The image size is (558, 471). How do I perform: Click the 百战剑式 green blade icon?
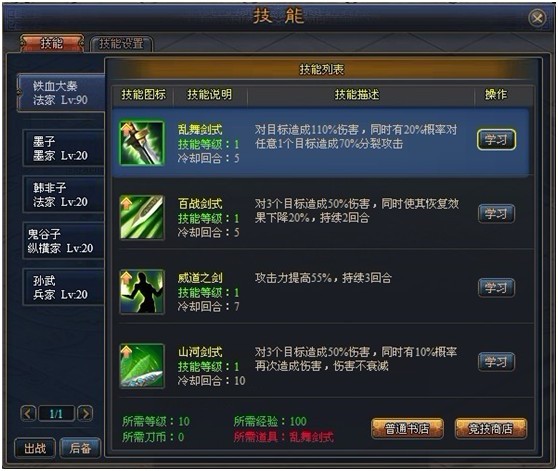tap(142, 217)
